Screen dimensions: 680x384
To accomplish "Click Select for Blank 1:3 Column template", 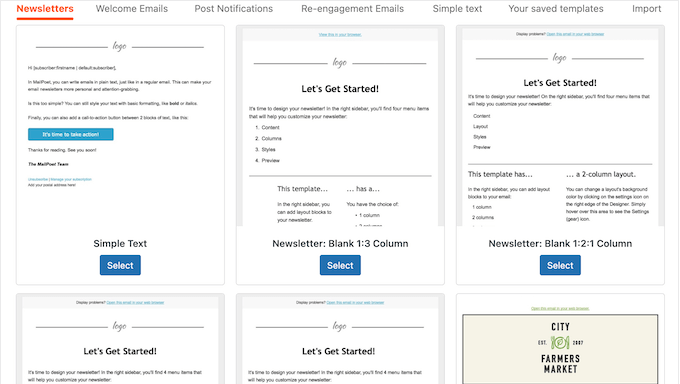I will pyautogui.click(x=340, y=265).
